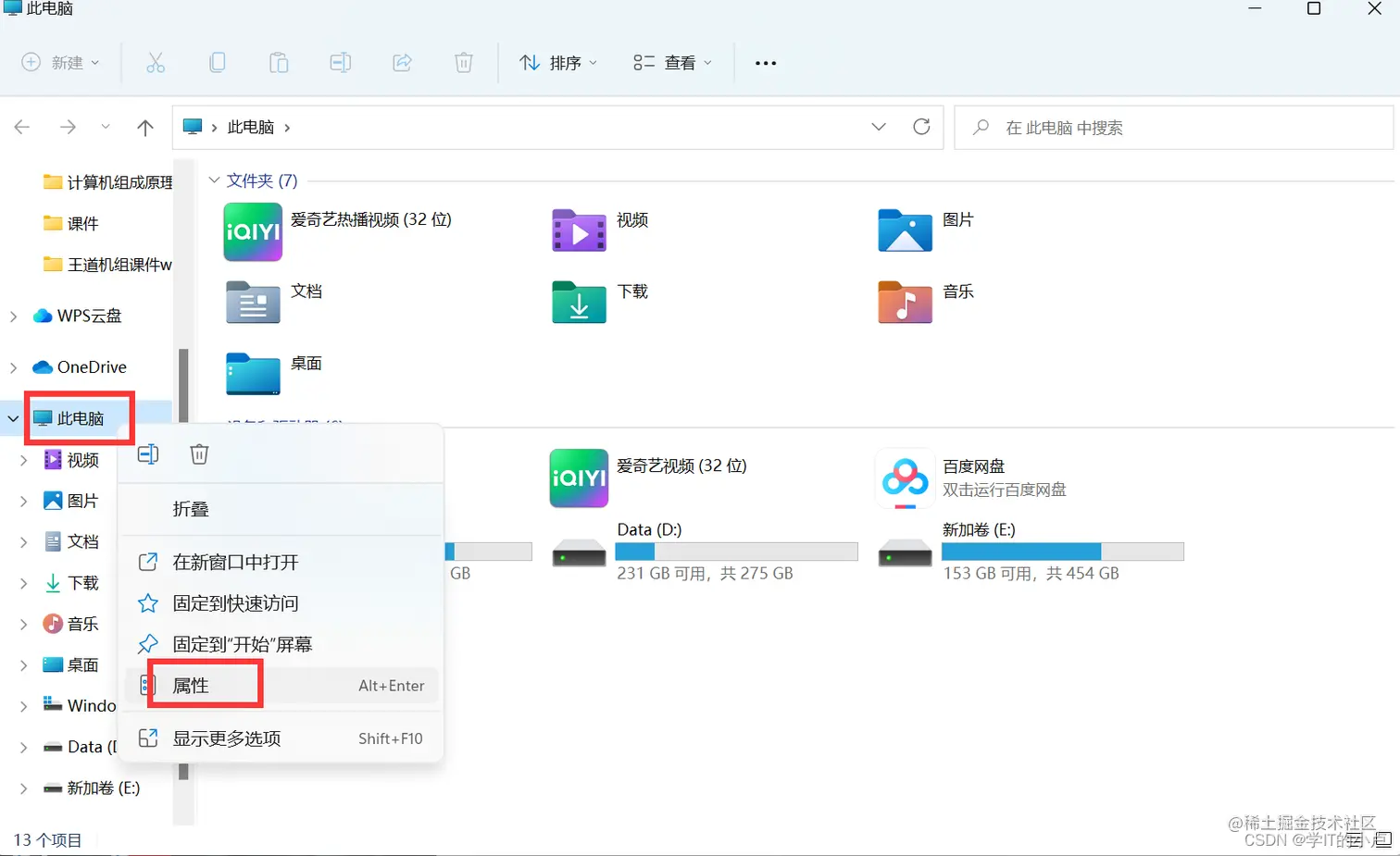Image resolution: width=1400 pixels, height=856 pixels.
Task: Click the Data (D:) disk usage bar
Action: pos(736,551)
